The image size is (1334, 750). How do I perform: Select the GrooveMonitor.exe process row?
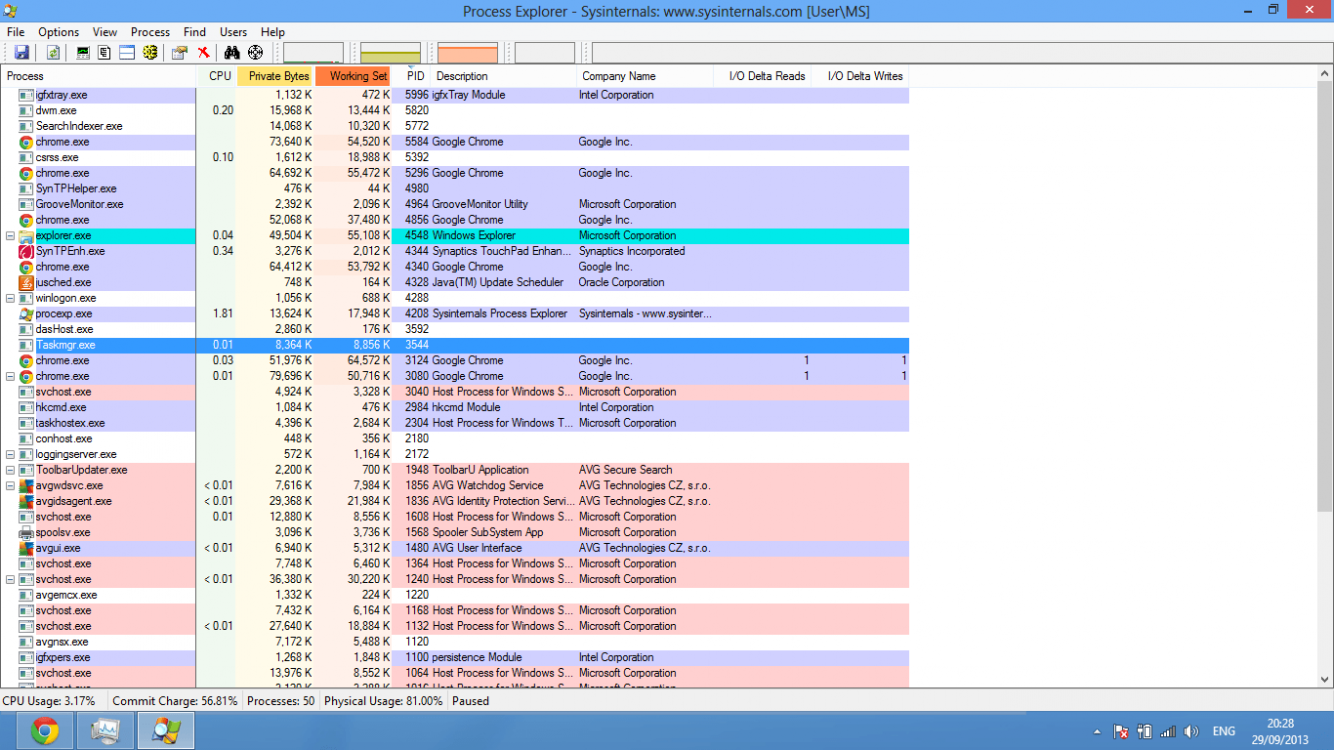click(x=455, y=204)
